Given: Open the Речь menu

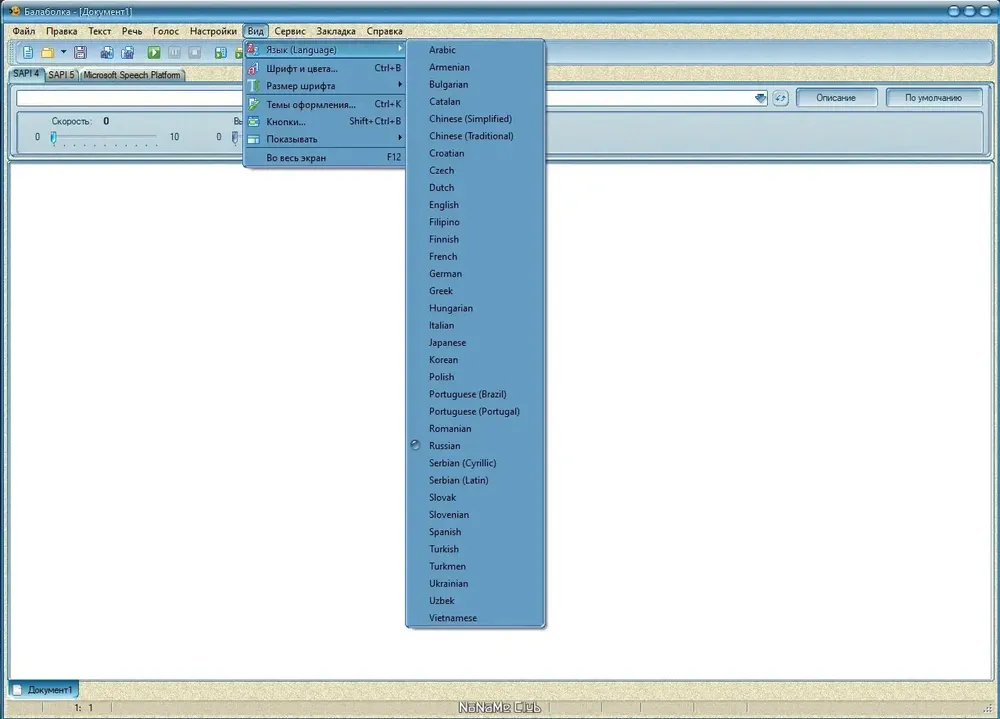Looking at the screenshot, I should (x=132, y=31).
